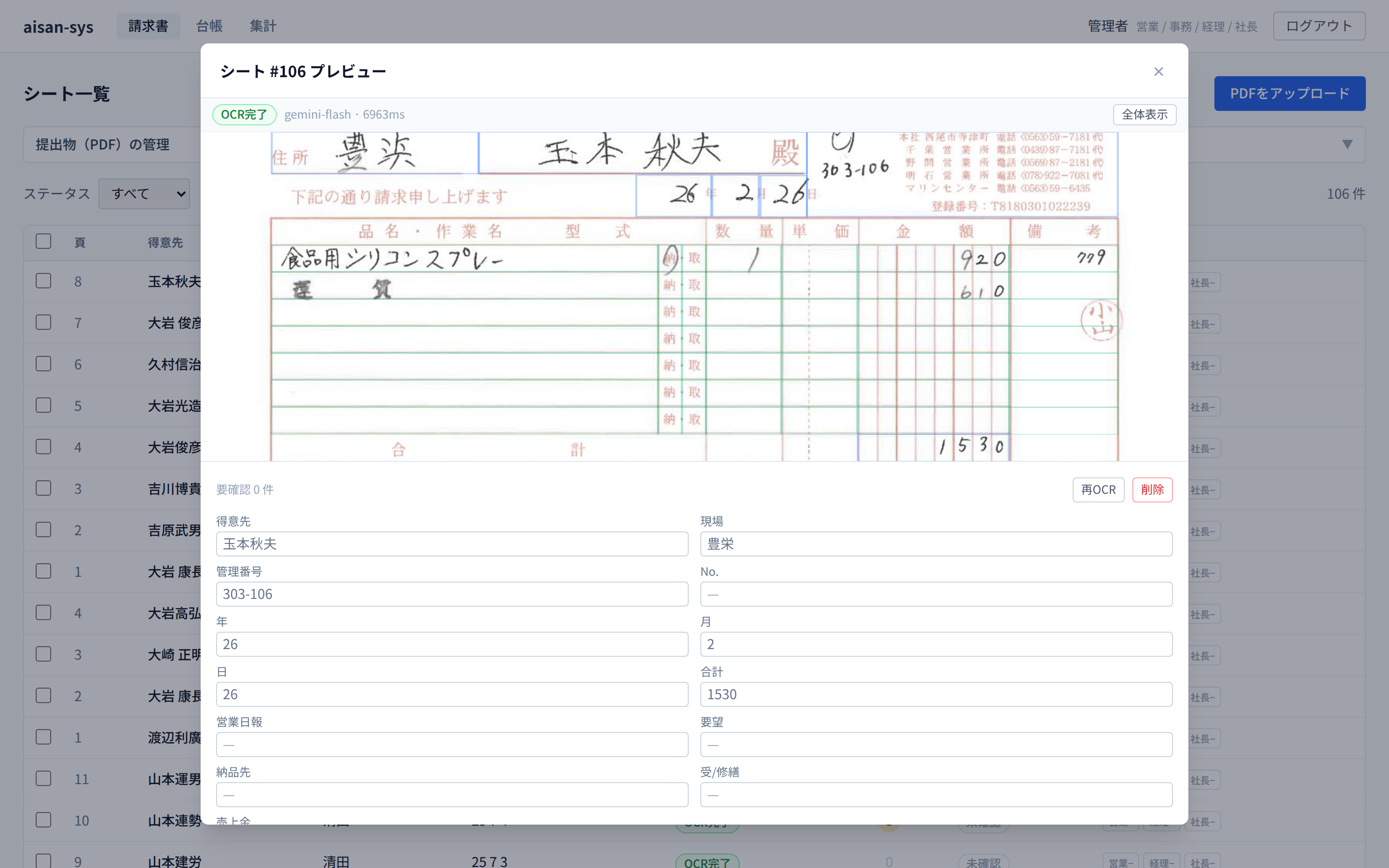Image resolution: width=1389 pixels, height=868 pixels.
Task: Open the ステータス dropdown showing すべて
Action: (144, 194)
